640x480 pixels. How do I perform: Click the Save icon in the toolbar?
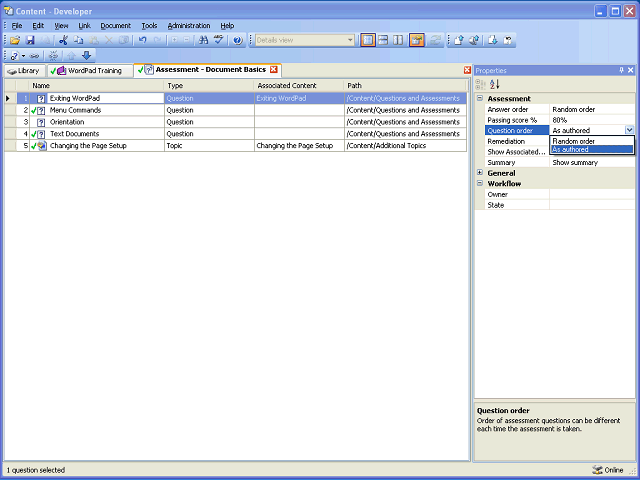tap(30, 40)
